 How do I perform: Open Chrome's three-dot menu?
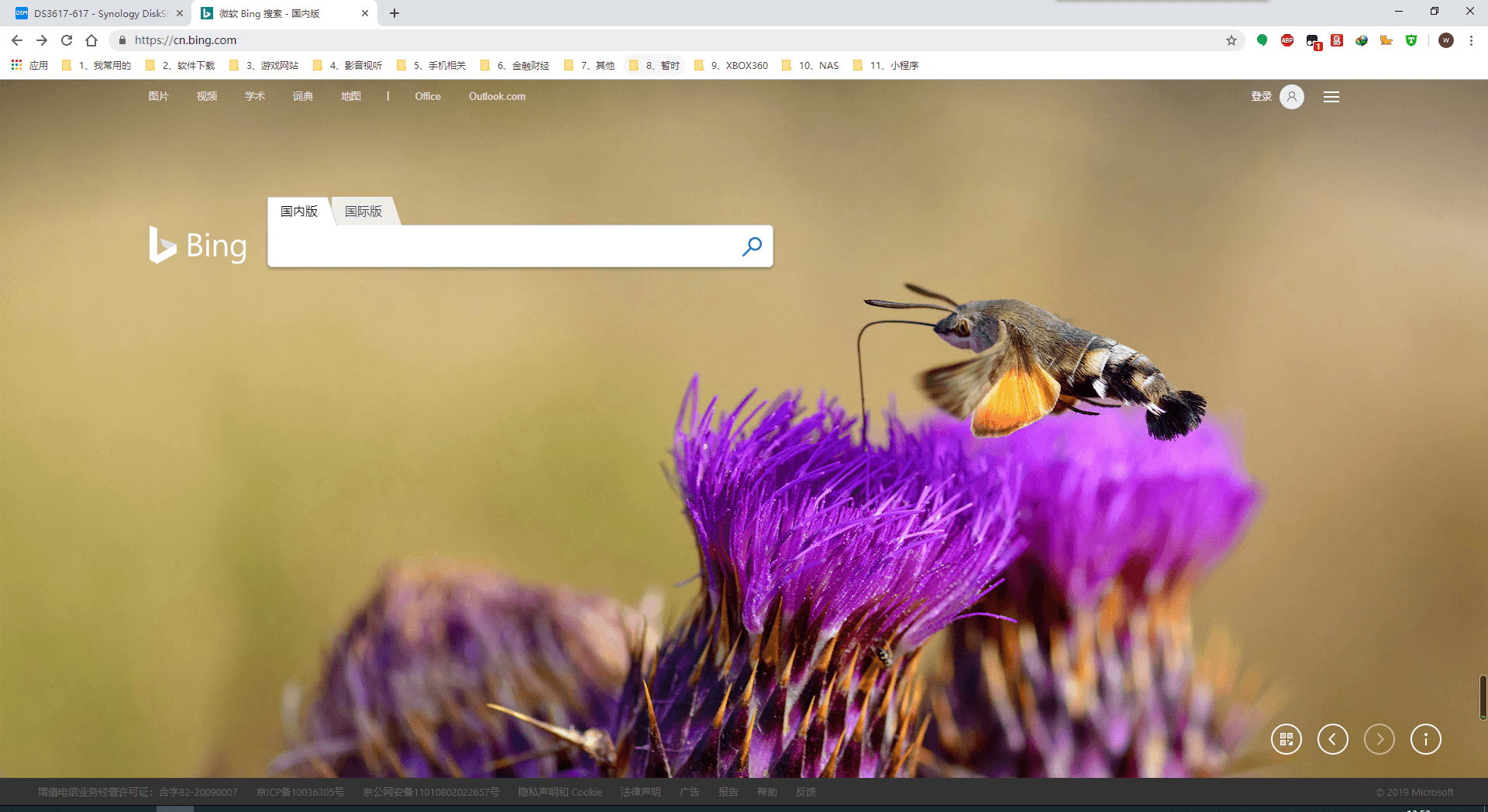coord(1471,40)
